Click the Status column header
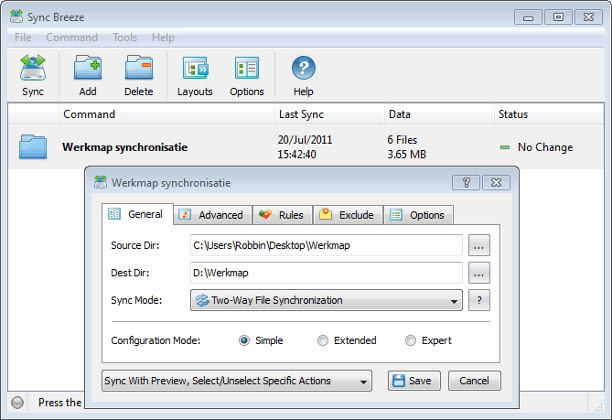 point(549,114)
